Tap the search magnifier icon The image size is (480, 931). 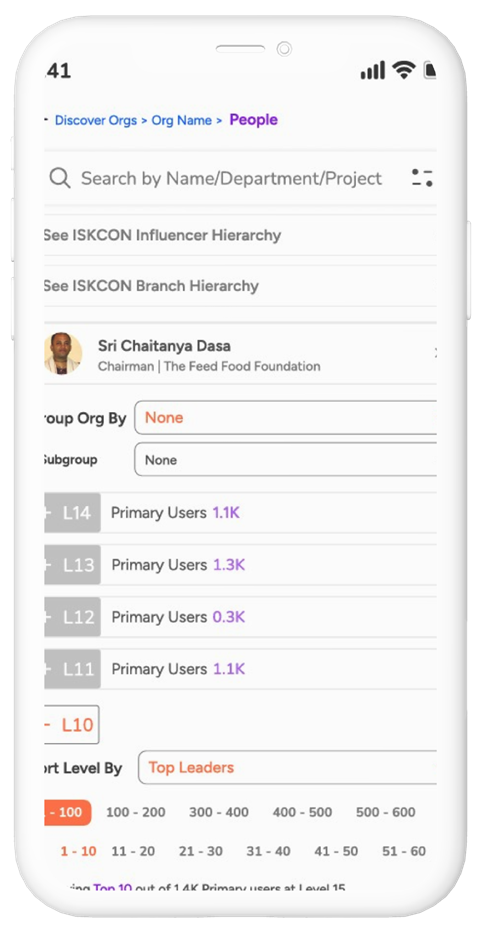tap(59, 178)
